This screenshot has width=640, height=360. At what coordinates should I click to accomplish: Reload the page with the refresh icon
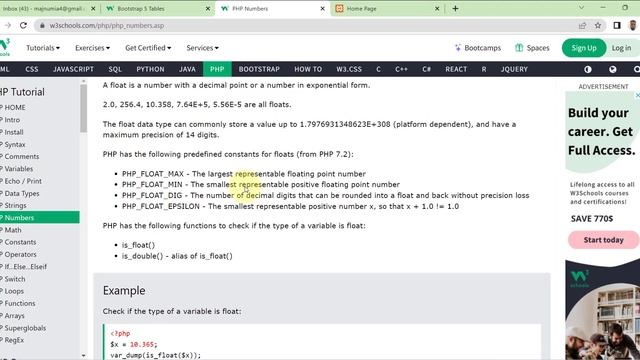click(23, 25)
